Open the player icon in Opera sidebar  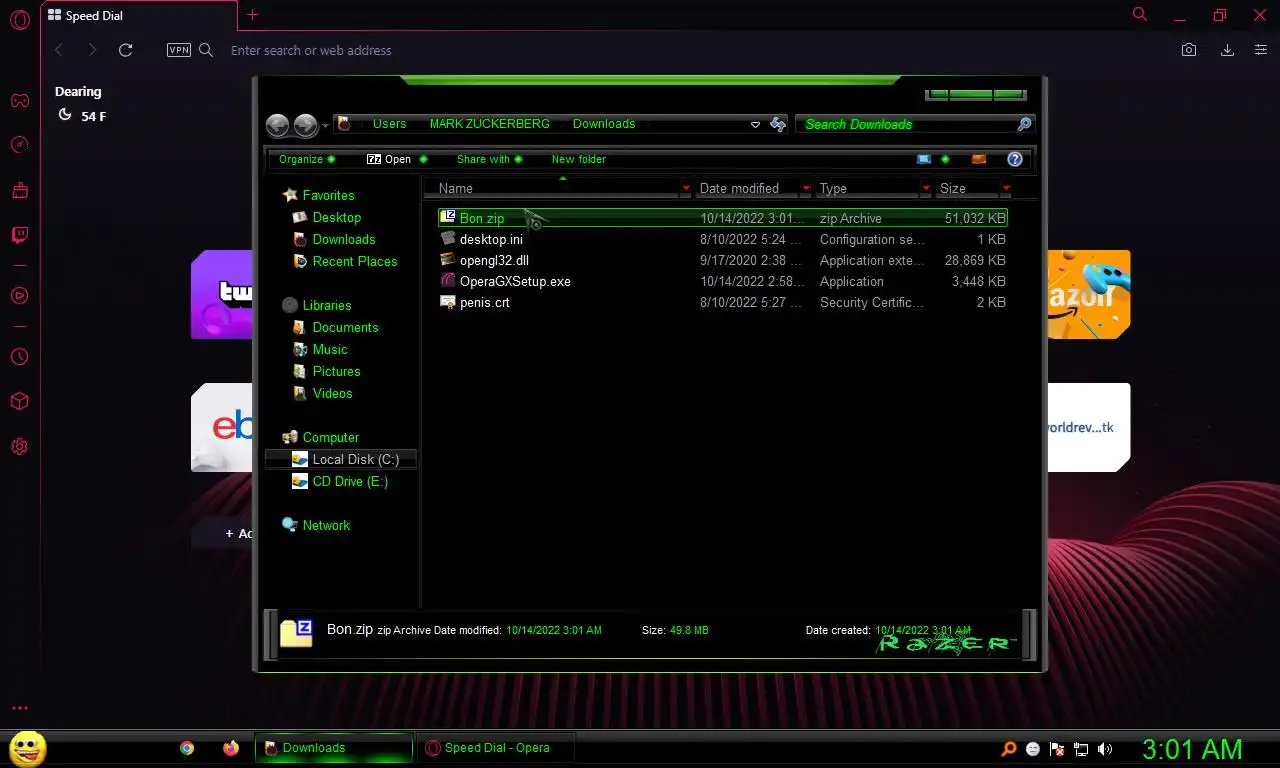19,295
